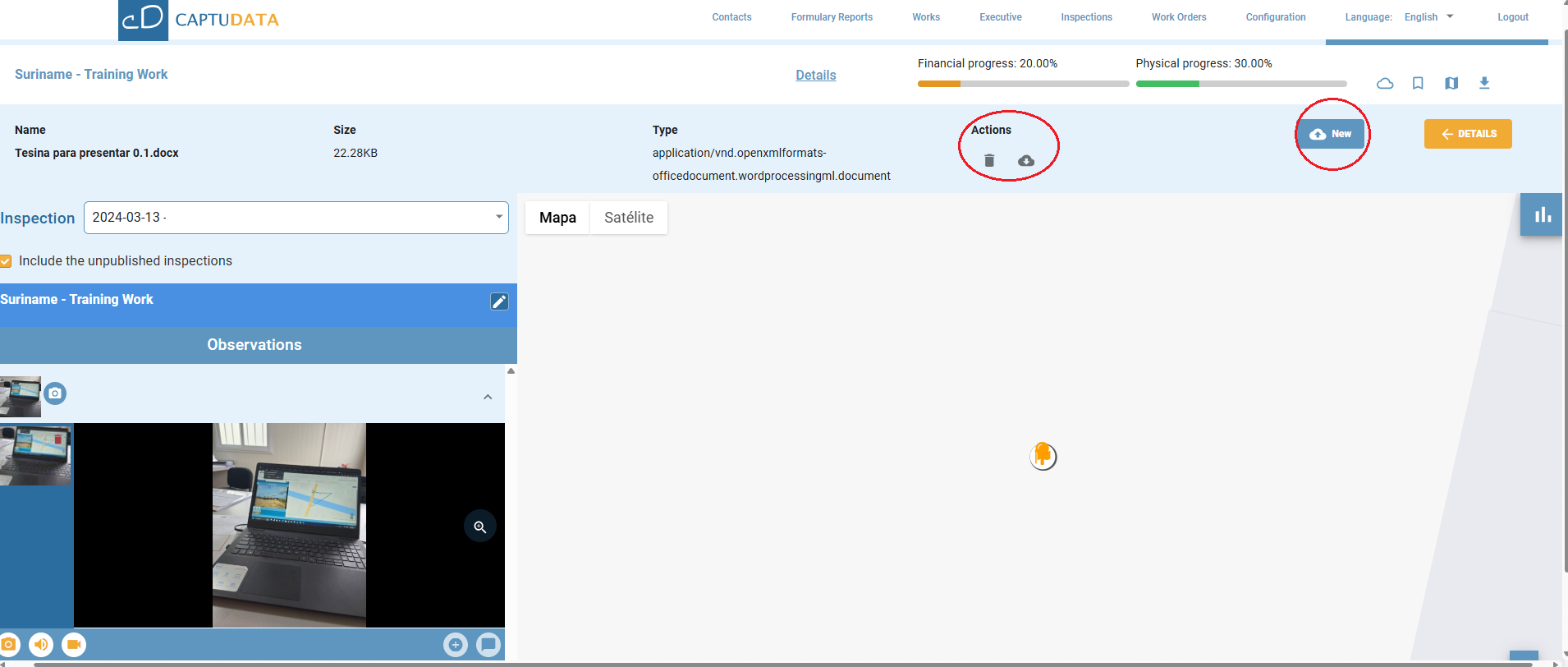Screen dimensions: 1568x667
Task: Click the bookmark icon in the header
Action: [1418, 83]
